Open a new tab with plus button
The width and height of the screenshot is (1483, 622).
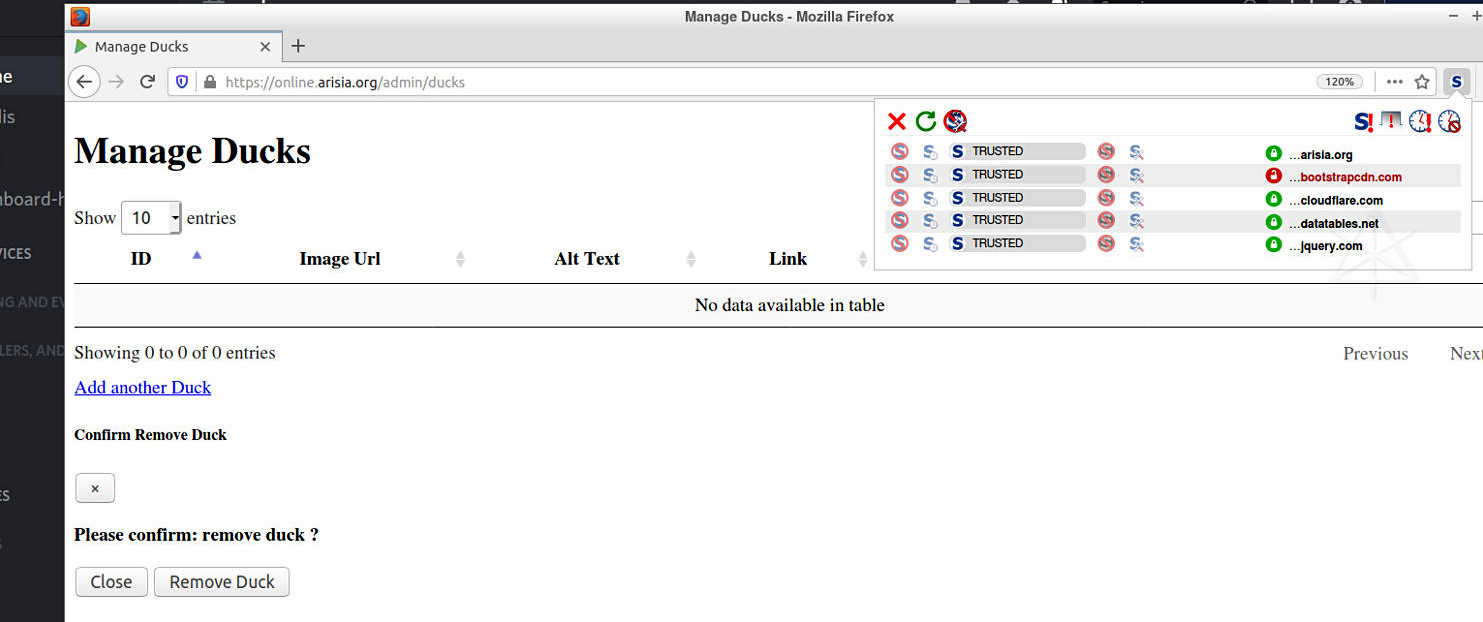(x=298, y=46)
